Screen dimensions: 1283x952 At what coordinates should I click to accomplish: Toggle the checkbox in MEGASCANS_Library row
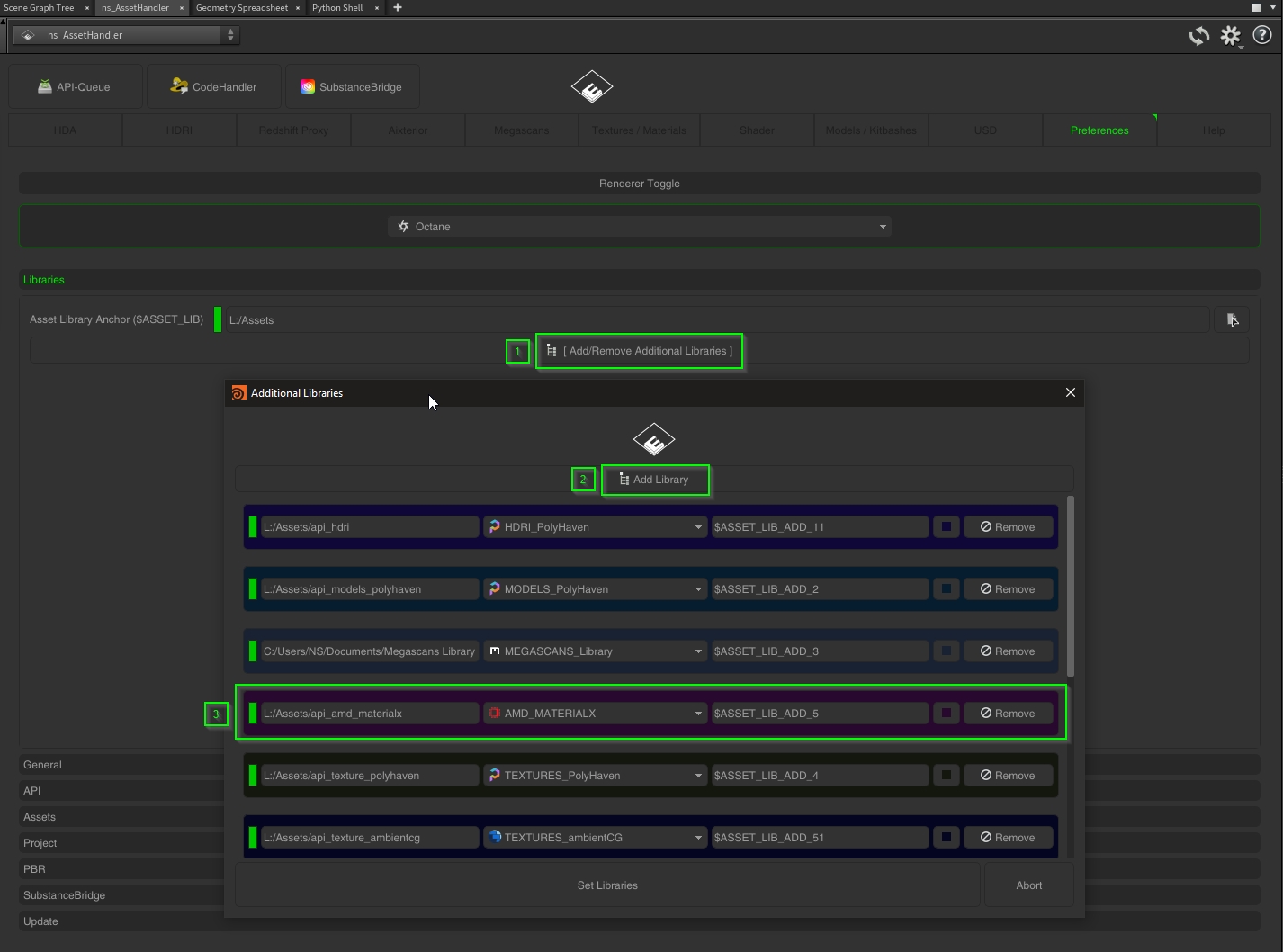click(946, 651)
